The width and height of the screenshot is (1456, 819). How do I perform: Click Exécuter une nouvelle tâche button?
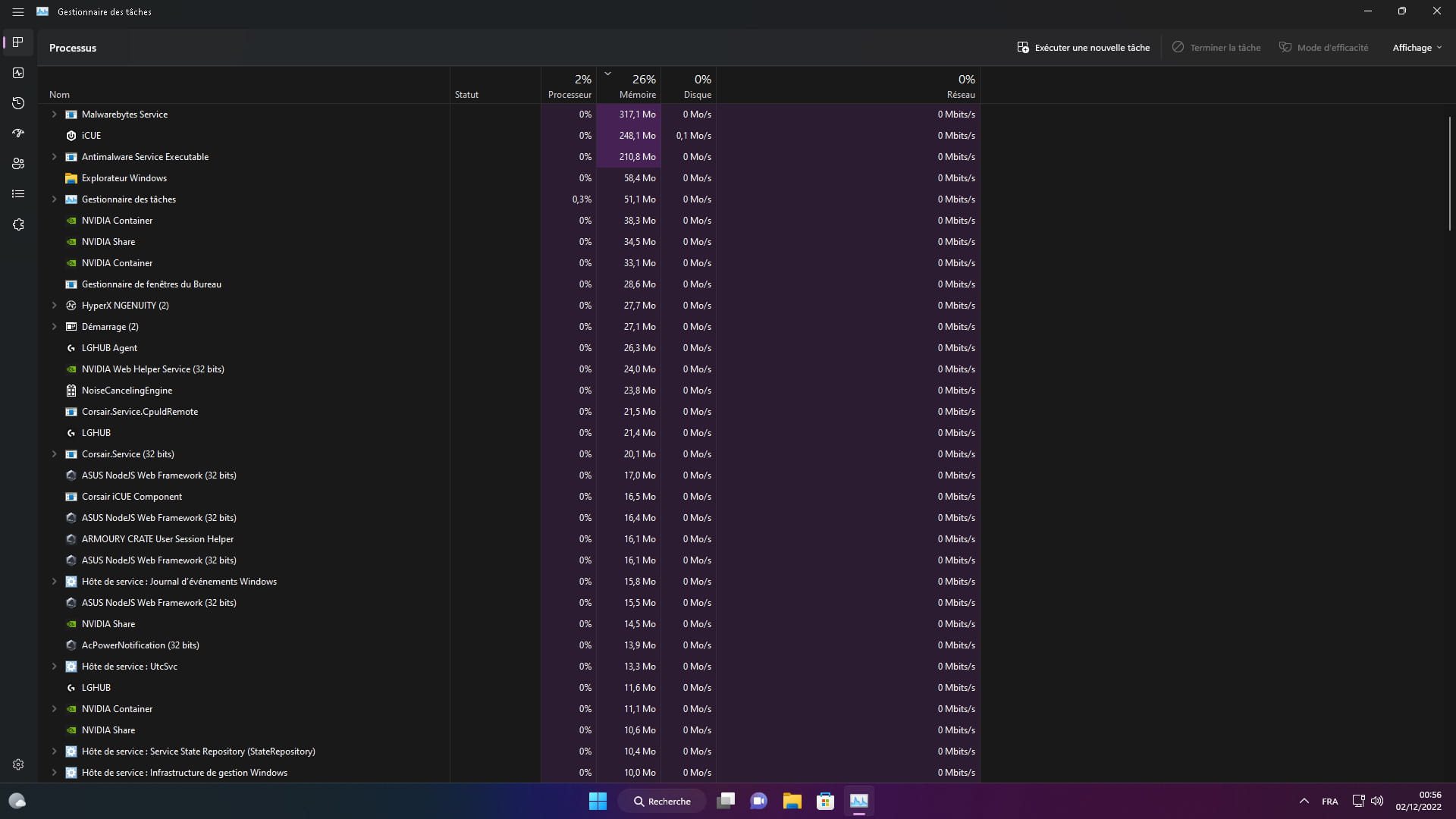pyautogui.click(x=1083, y=48)
